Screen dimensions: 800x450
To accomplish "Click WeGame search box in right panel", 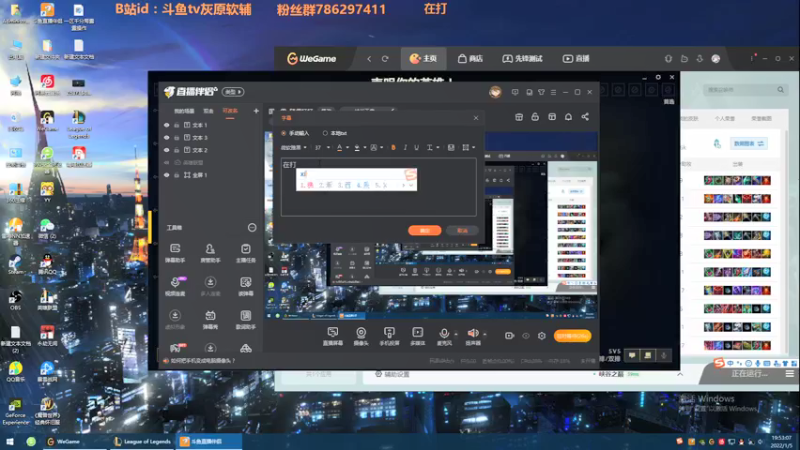I will pos(744,90).
